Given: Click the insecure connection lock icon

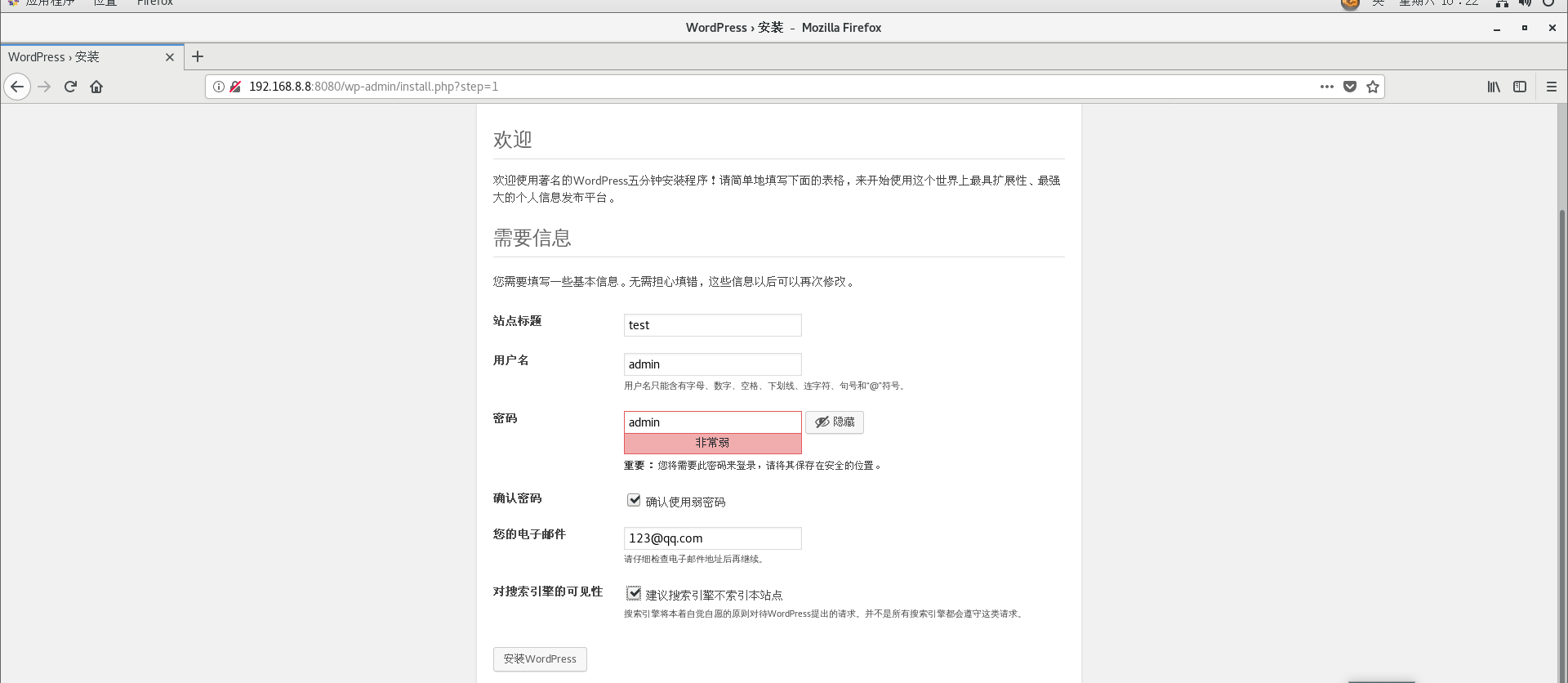Looking at the screenshot, I should coord(235,87).
